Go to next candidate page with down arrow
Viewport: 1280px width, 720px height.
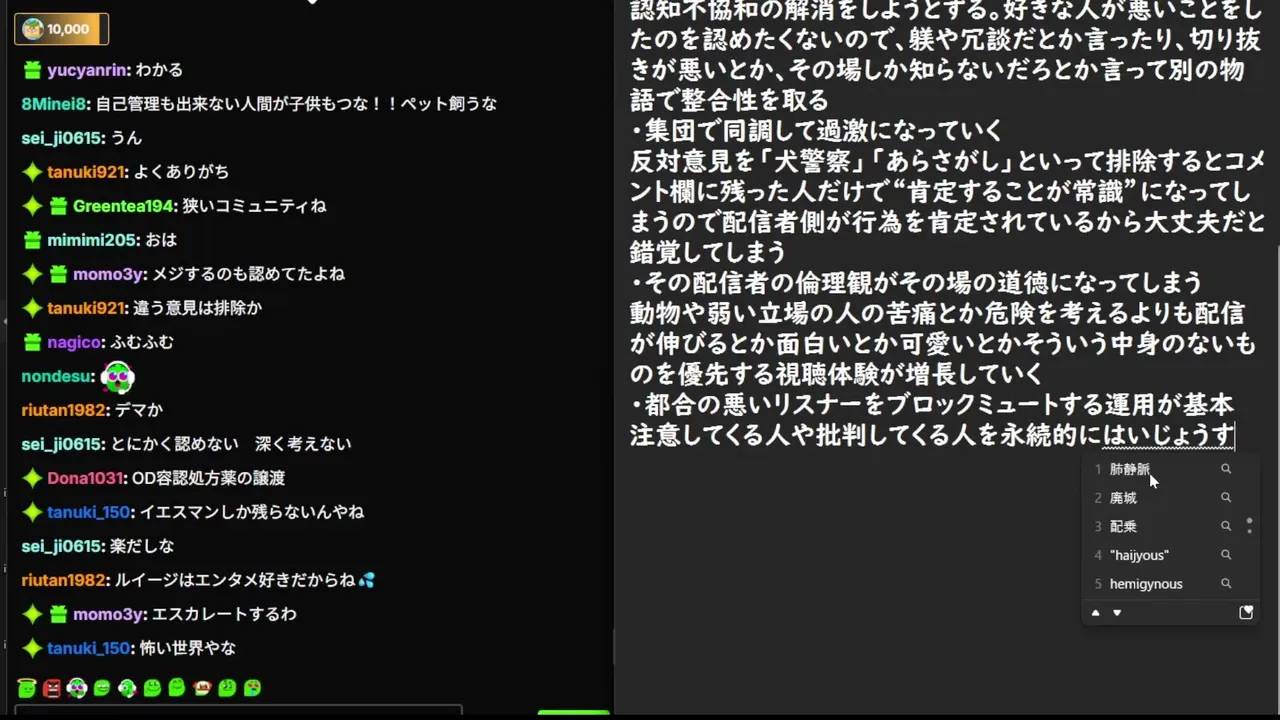point(1117,613)
